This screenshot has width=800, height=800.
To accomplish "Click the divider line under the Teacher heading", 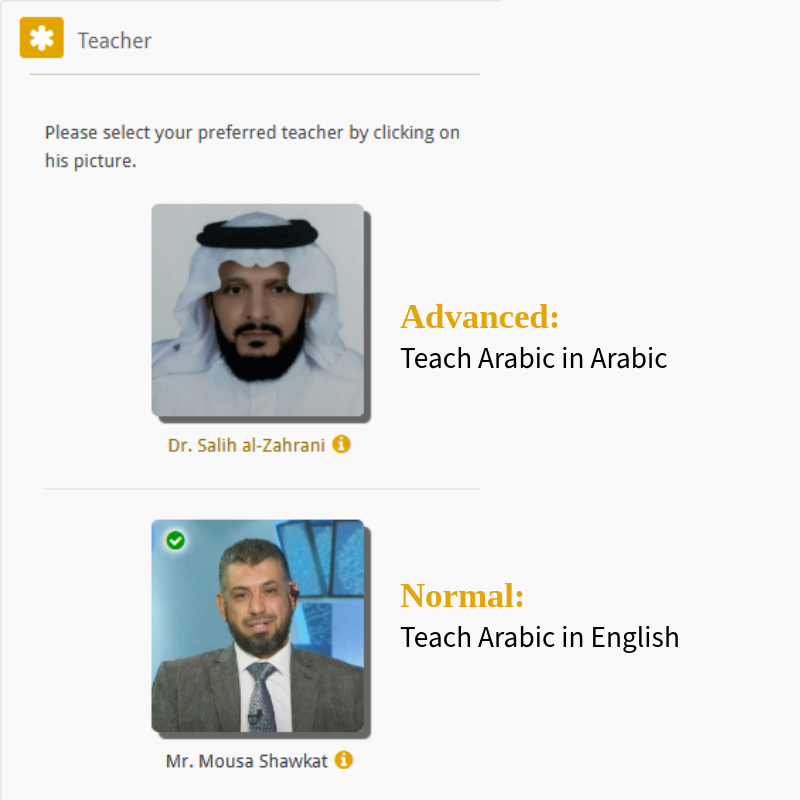I will (x=255, y=74).
